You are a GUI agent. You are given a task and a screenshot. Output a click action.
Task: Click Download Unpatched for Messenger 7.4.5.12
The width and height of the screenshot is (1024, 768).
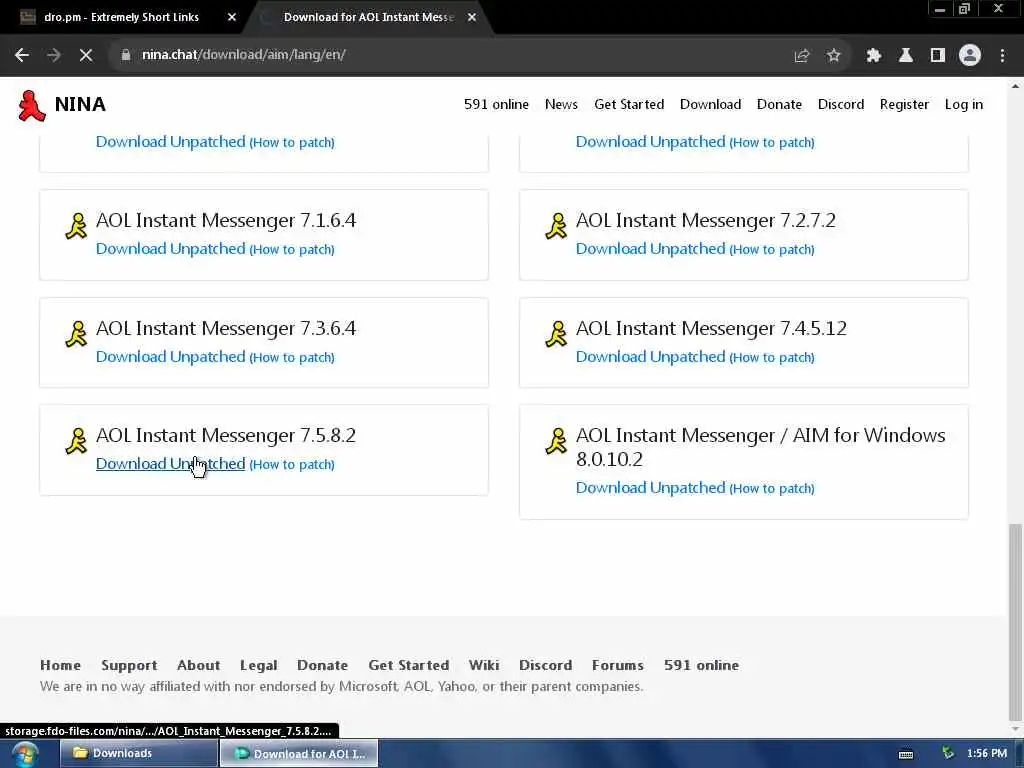pyautogui.click(x=650, y=357)
